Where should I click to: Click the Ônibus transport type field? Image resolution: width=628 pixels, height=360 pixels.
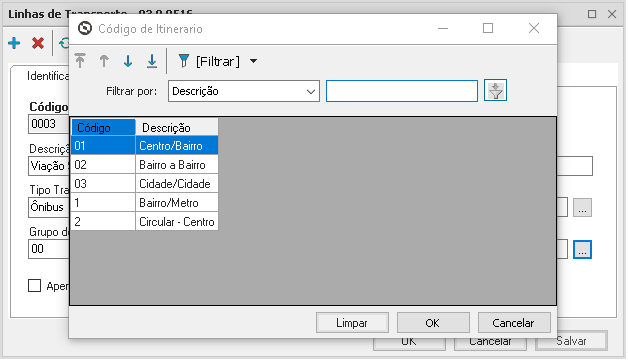click(x=48, y=207)
